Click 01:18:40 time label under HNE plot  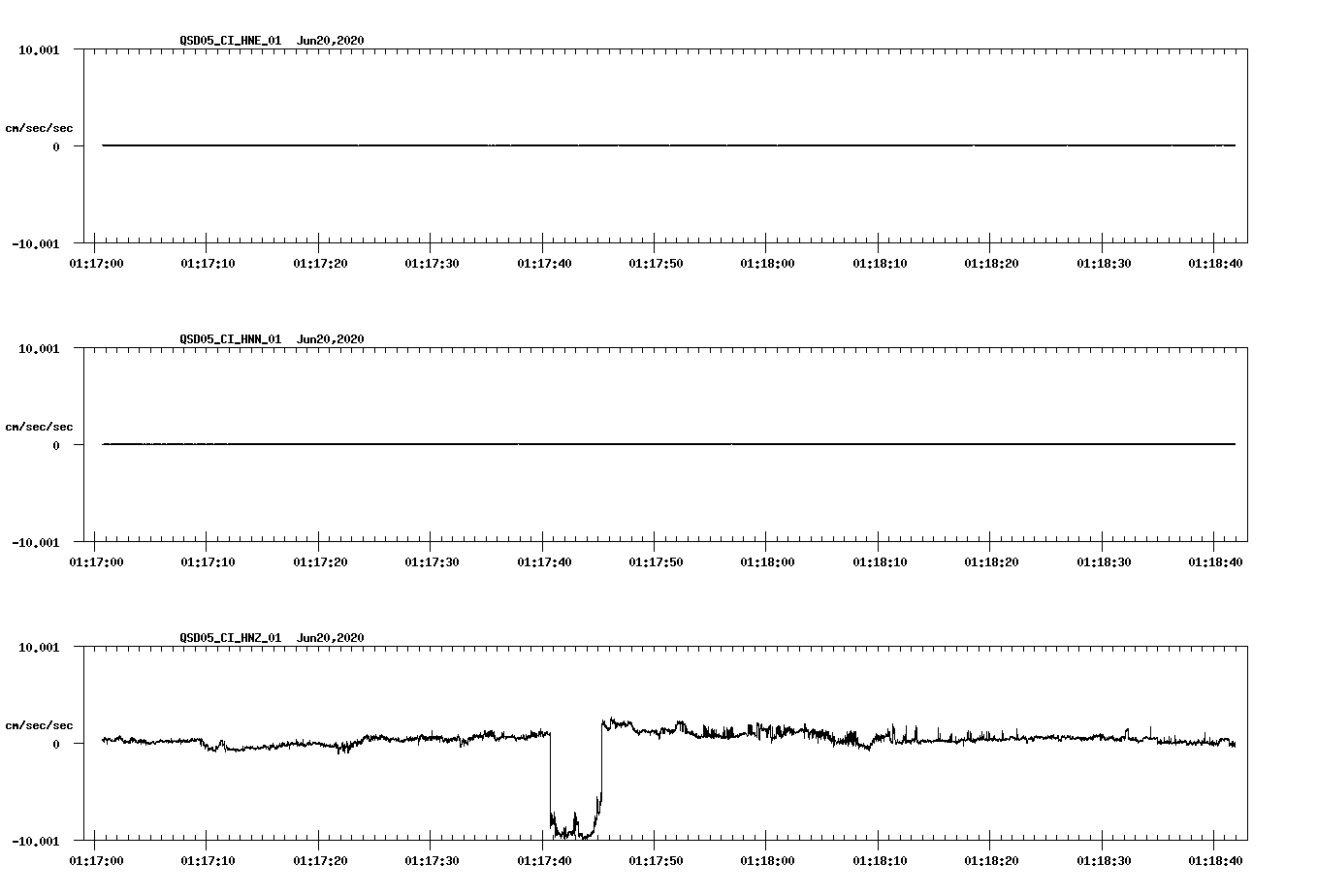[1215, 264]
